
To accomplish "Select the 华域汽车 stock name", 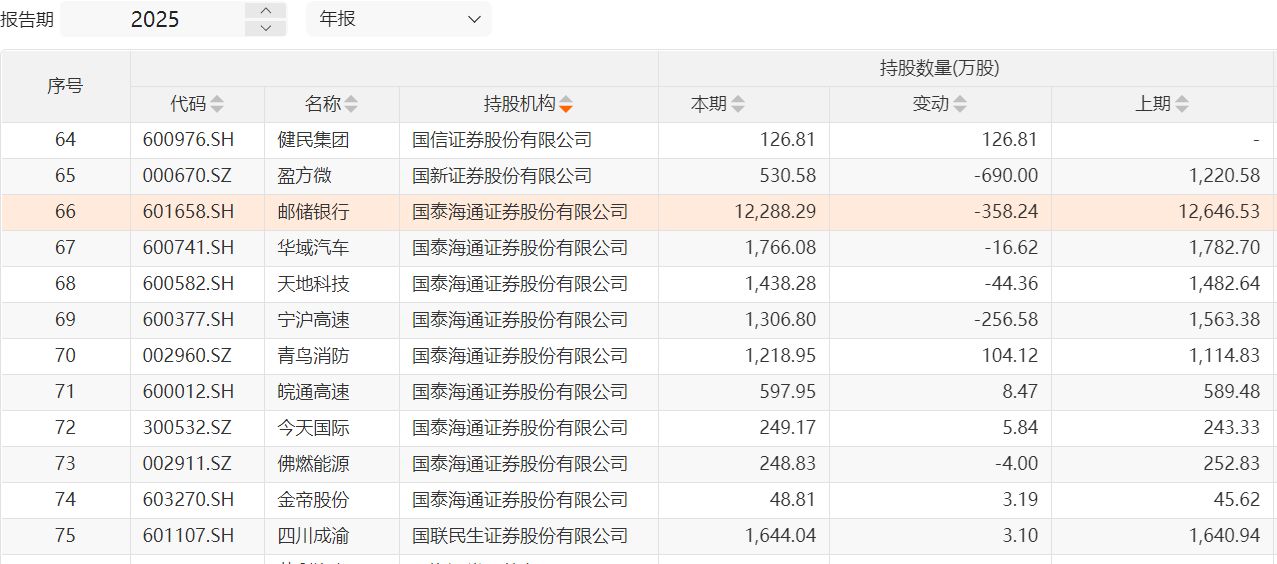I will [314, 248].
